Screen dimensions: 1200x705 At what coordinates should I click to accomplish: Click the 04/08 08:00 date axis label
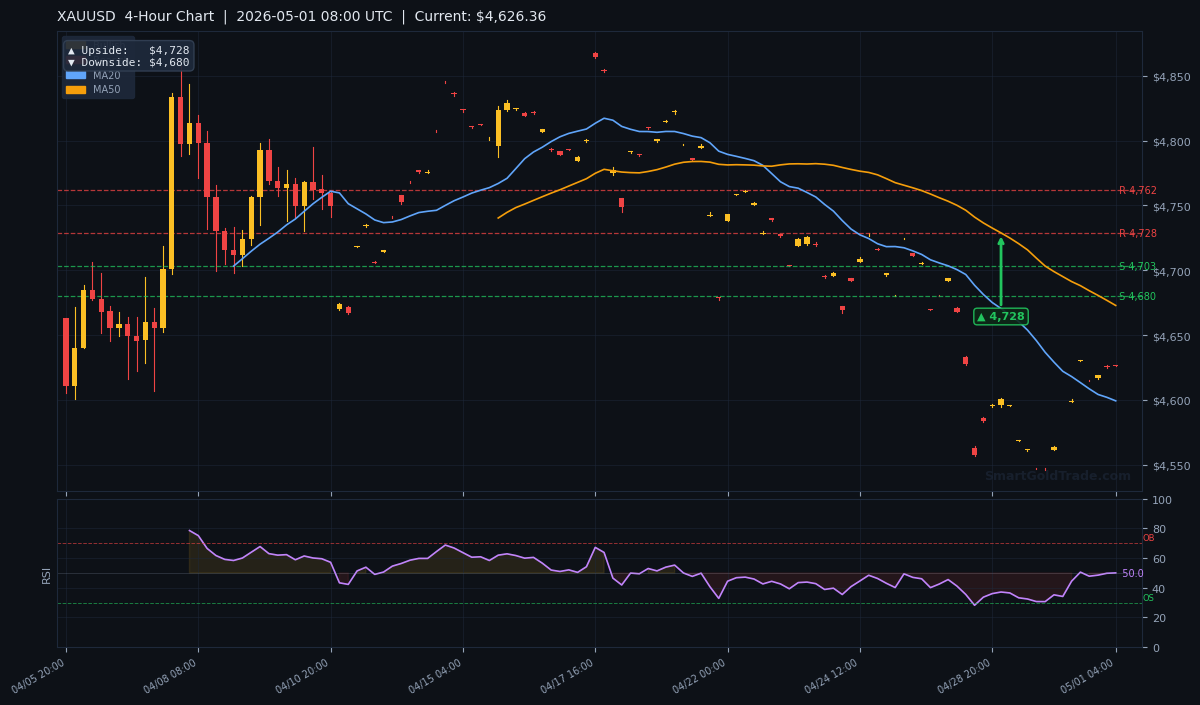(172, 676)
